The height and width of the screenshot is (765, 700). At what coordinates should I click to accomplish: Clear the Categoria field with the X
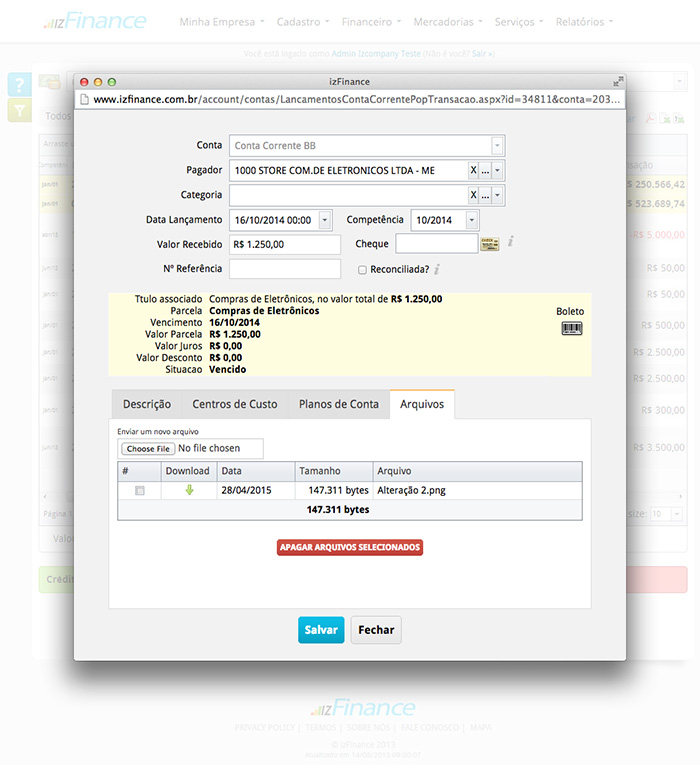coord(474,195)
